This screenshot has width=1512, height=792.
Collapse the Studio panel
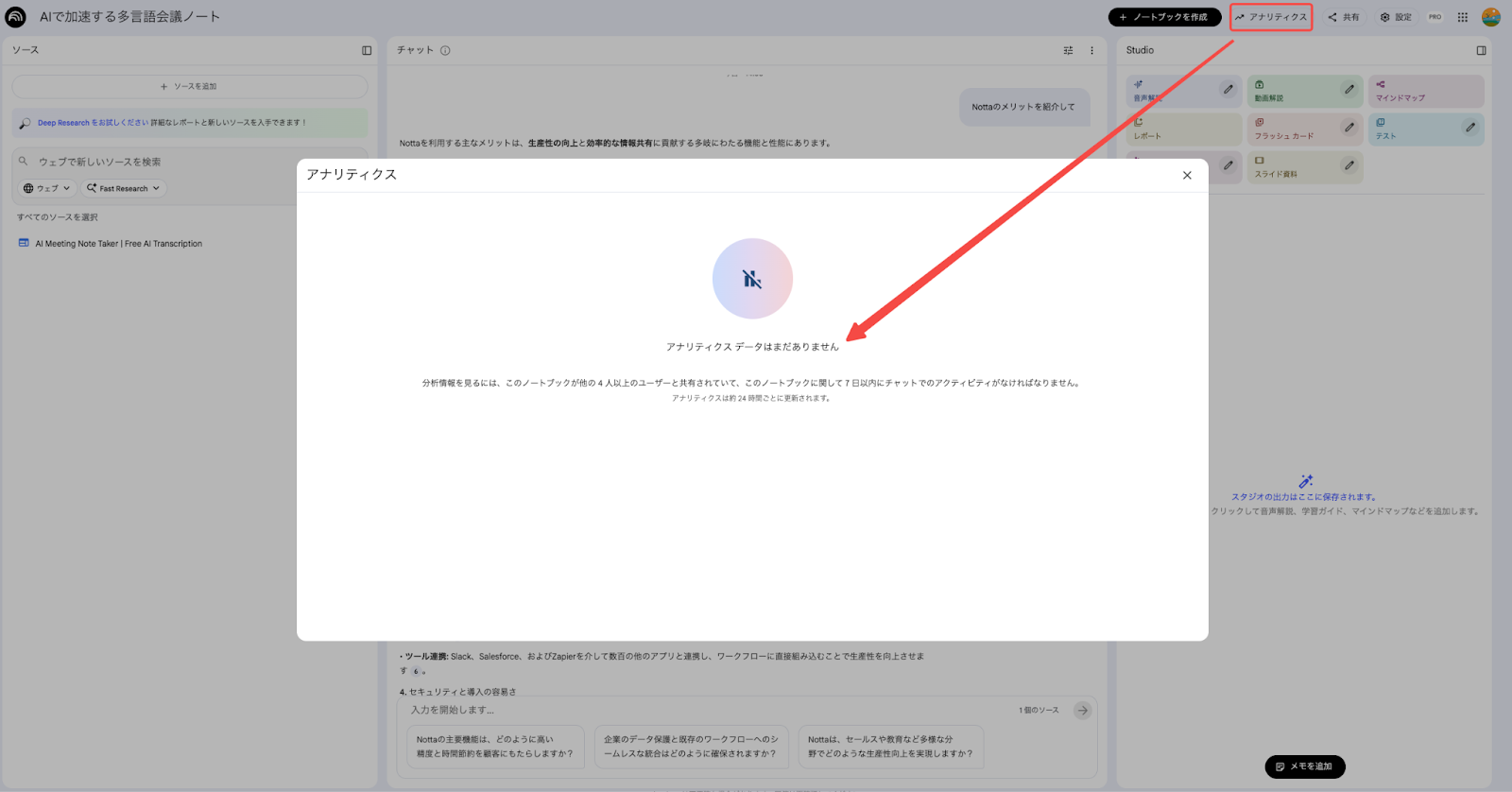[1481, 50]
